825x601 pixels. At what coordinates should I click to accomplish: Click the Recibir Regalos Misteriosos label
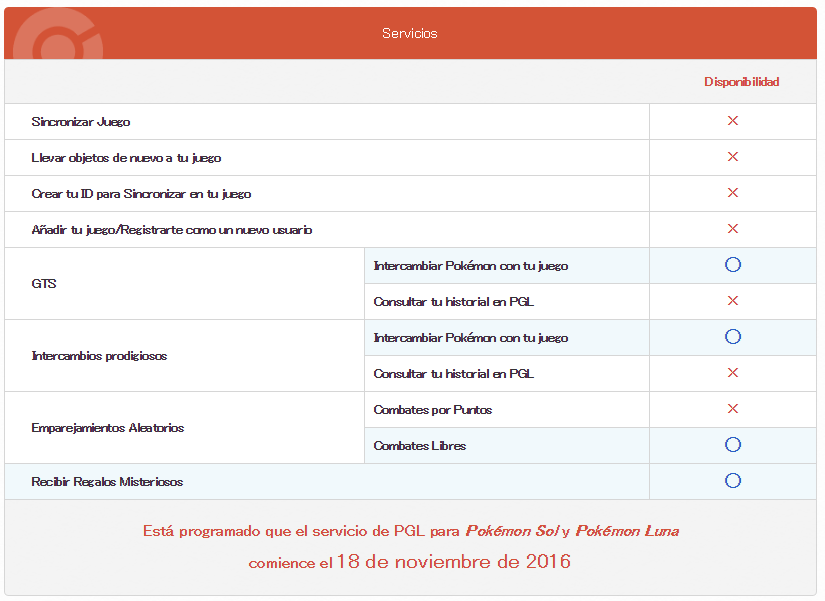pos(107,482)
